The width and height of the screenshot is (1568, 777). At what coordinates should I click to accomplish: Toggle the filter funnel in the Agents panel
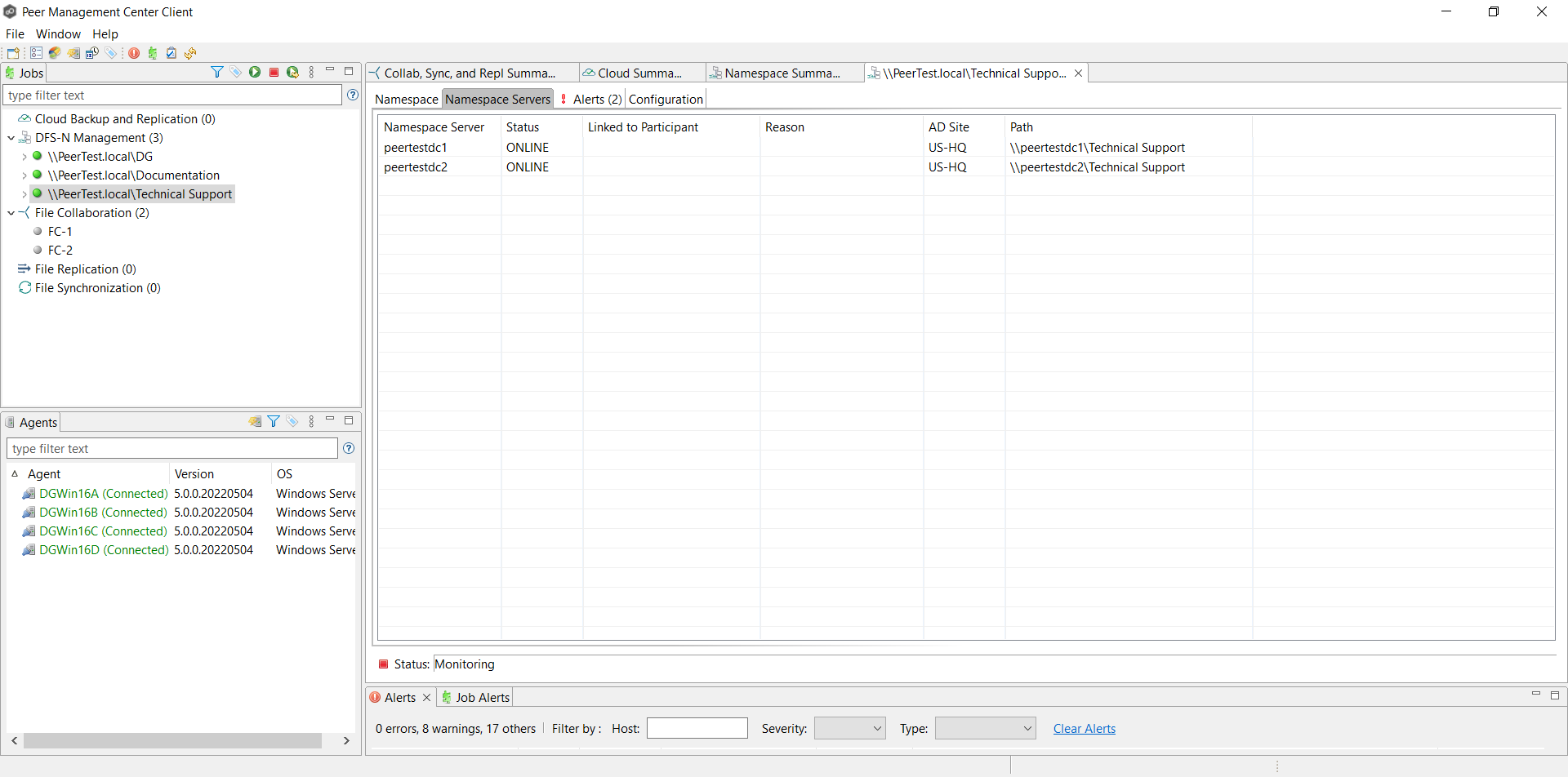point(274,421)
